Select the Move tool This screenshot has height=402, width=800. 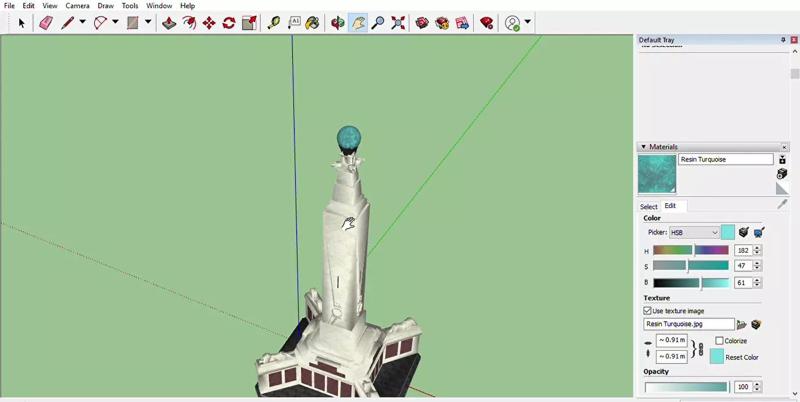(209, 23)
